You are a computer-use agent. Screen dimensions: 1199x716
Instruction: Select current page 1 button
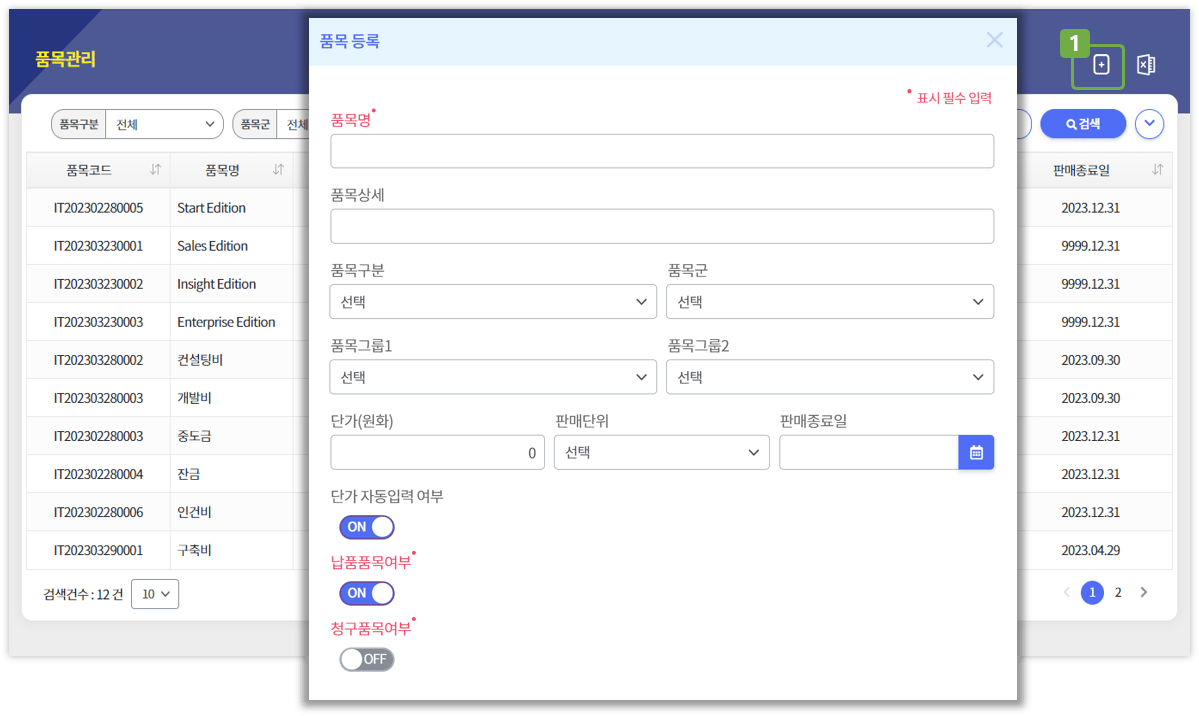pyautogui.click(x=1092, y=592)
